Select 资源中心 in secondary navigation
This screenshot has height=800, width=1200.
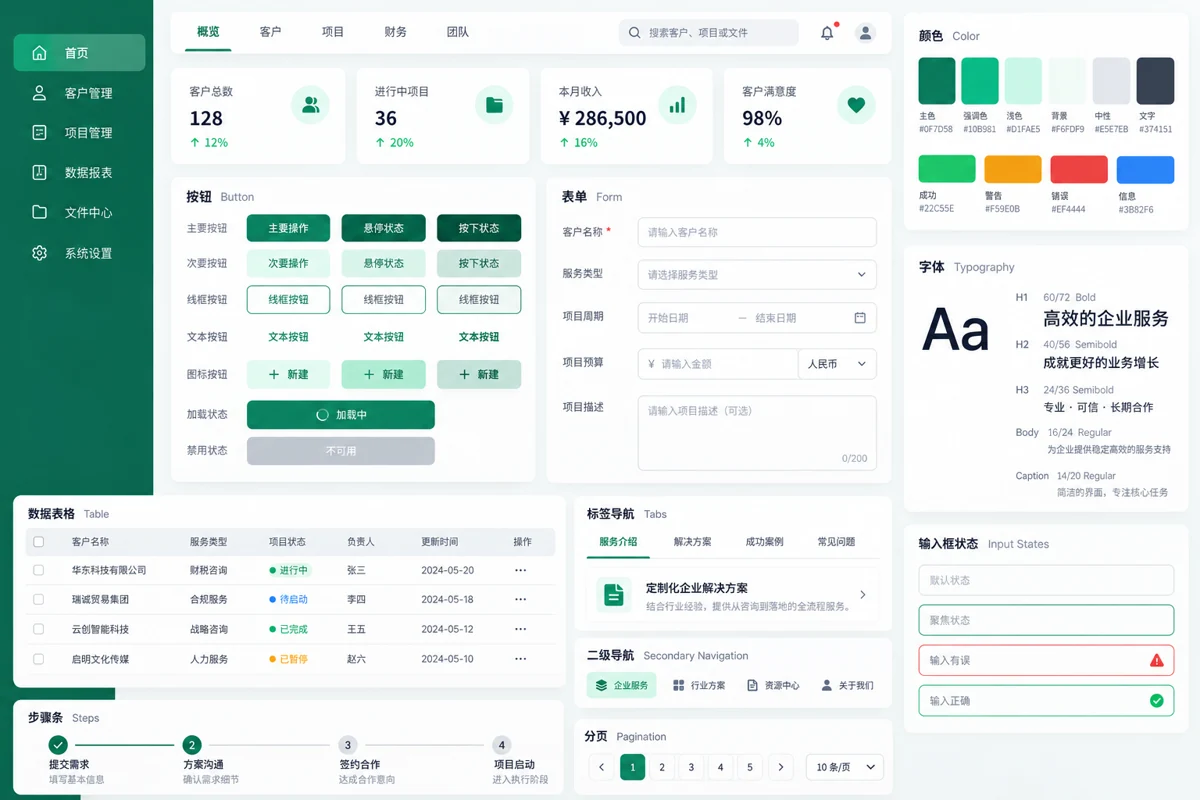773,685
